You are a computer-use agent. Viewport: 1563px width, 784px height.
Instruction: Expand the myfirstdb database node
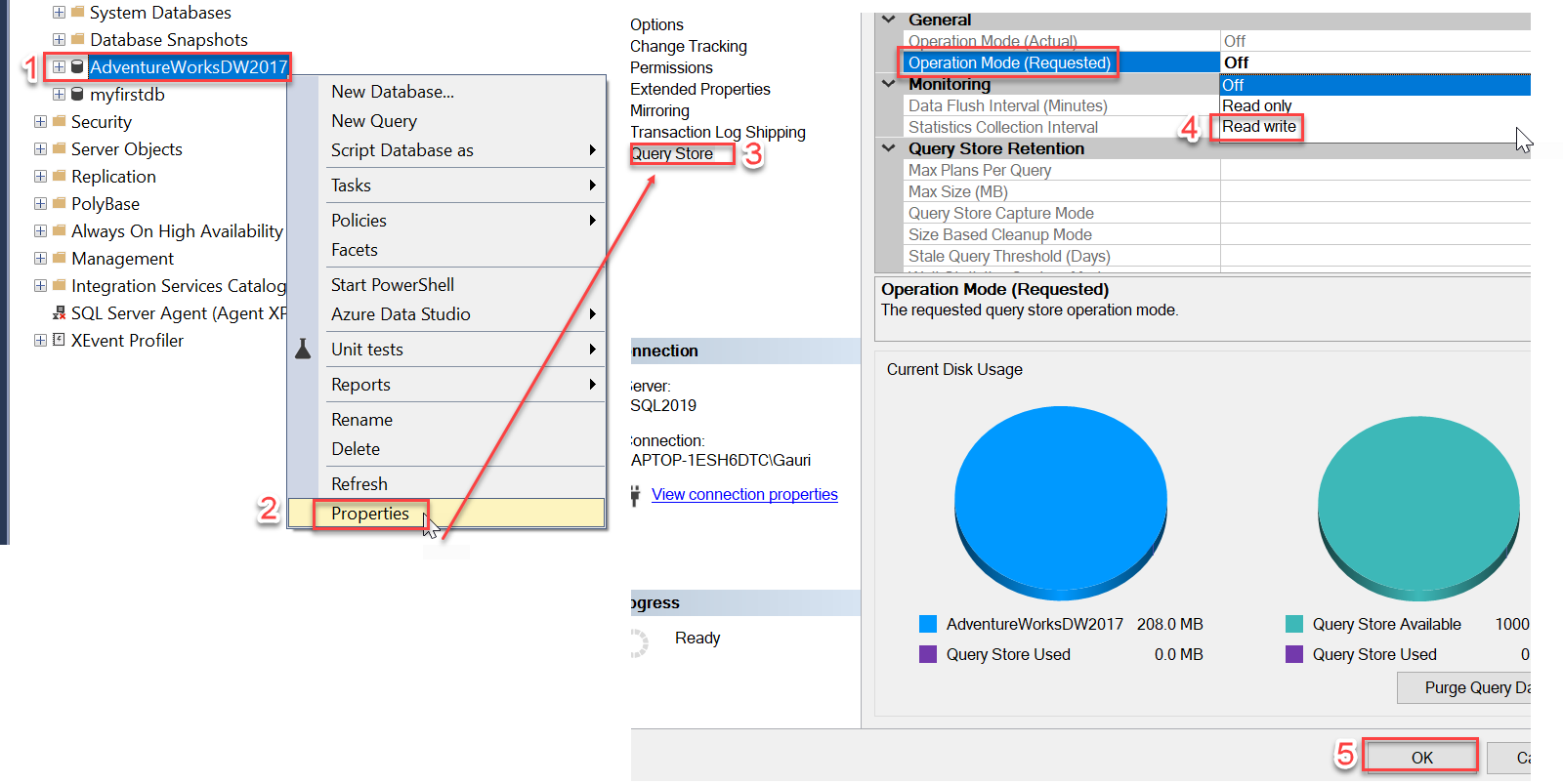(x=59, y=95)
